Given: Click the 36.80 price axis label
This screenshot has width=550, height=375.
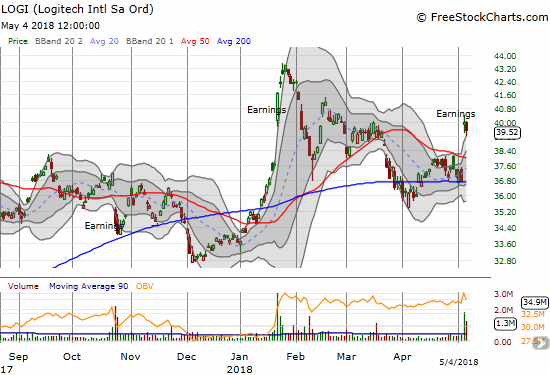Looking at the screenshot, I should [505, 181].
